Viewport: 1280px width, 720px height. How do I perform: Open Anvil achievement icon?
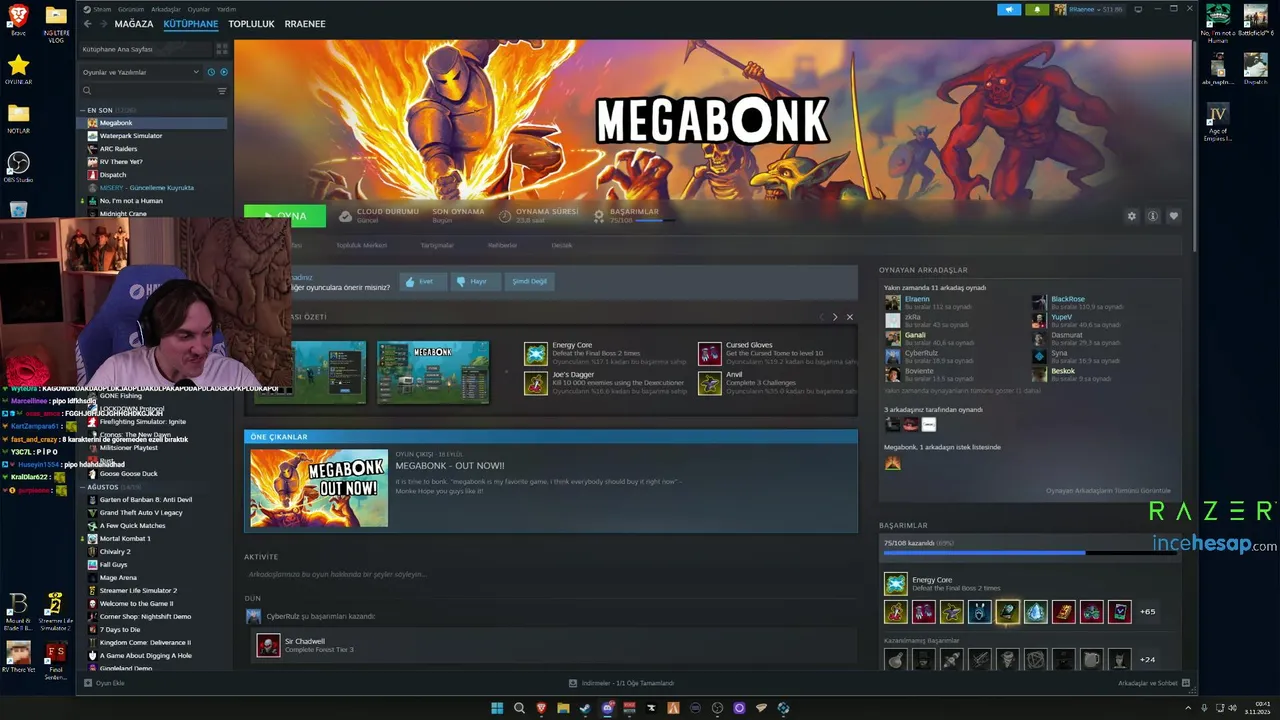710,383
